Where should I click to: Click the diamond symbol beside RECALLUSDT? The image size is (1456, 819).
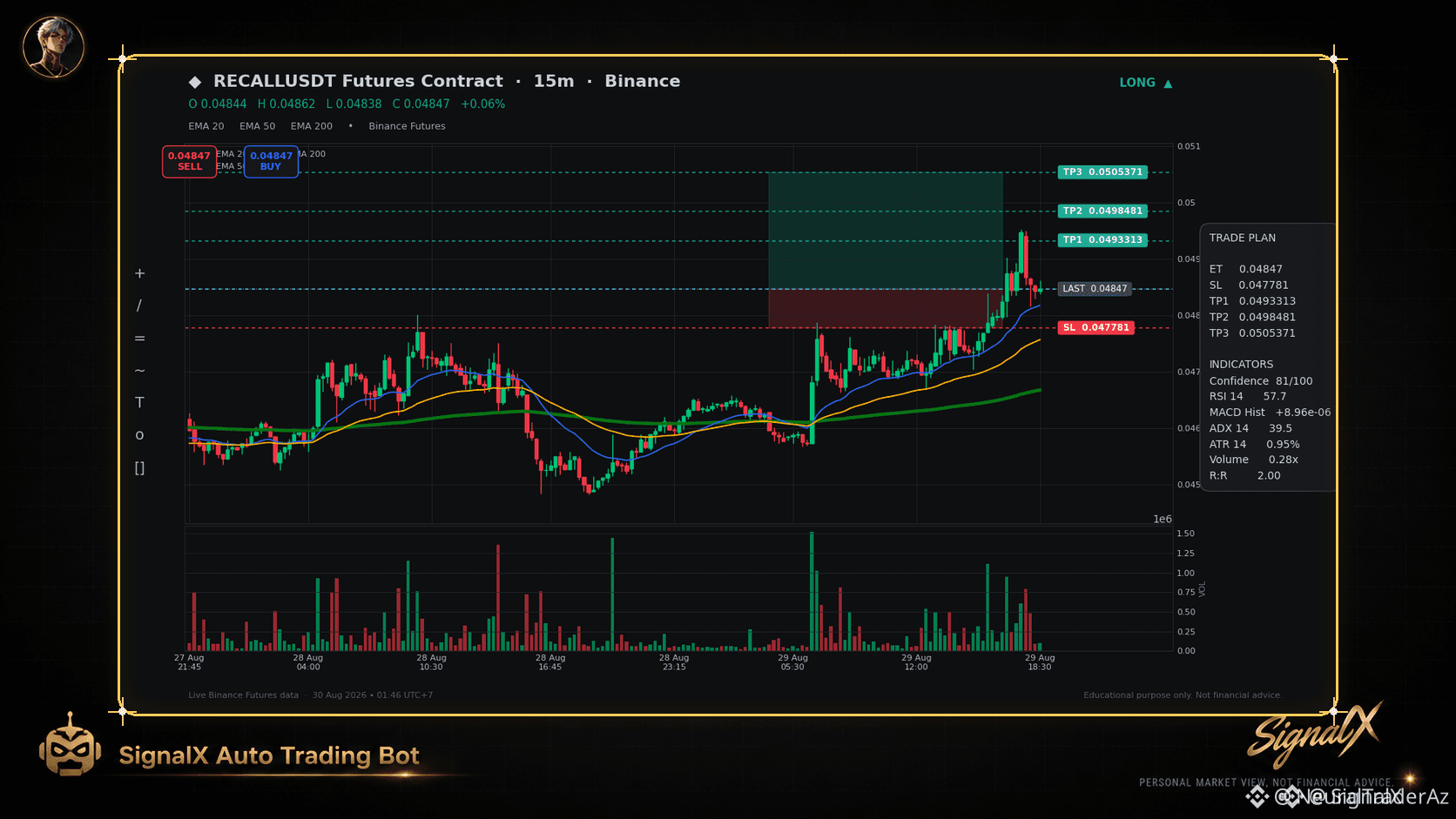(x=195, y=82)
